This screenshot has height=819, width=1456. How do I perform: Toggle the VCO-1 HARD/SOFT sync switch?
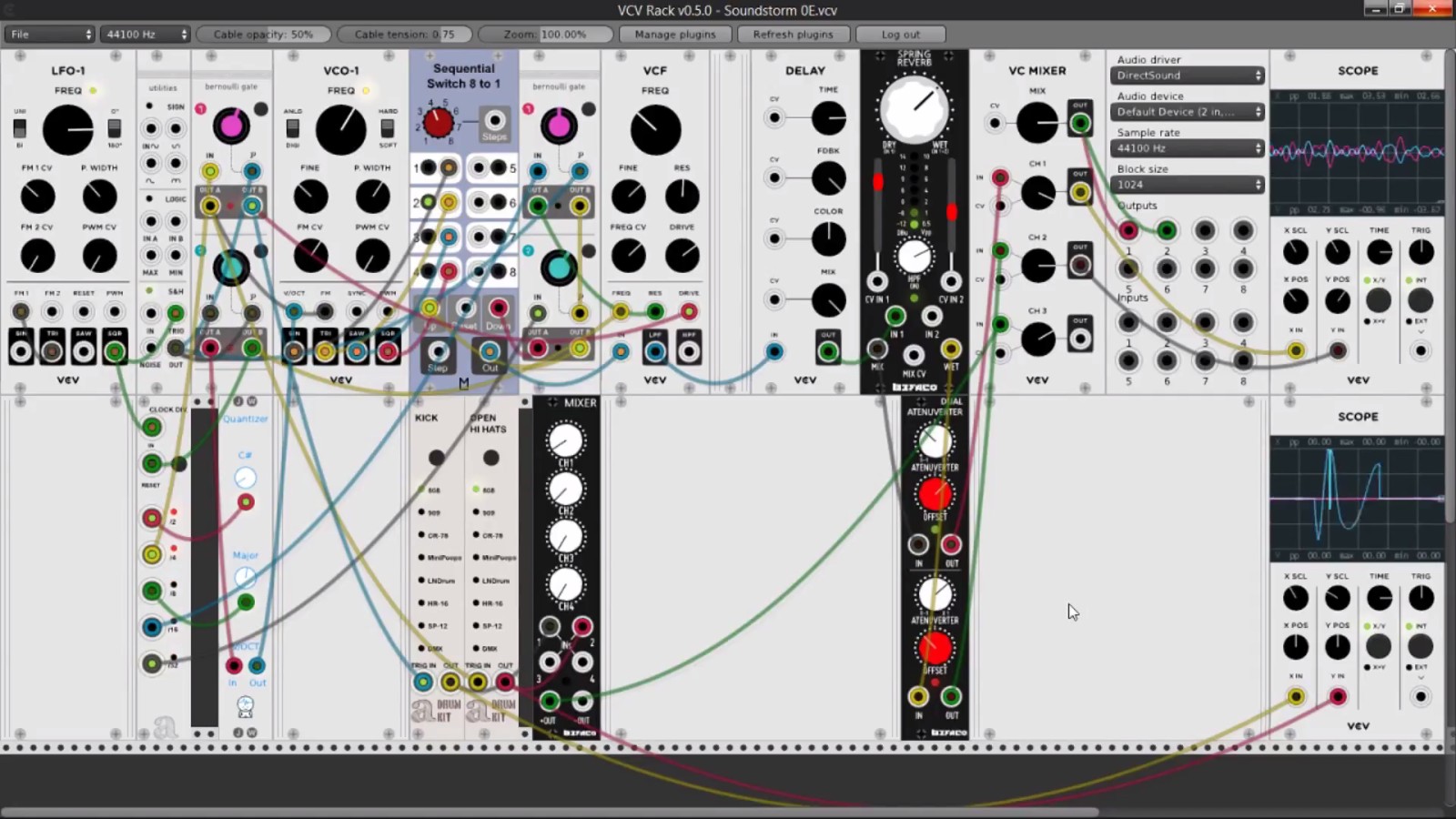tap(388, 127)
